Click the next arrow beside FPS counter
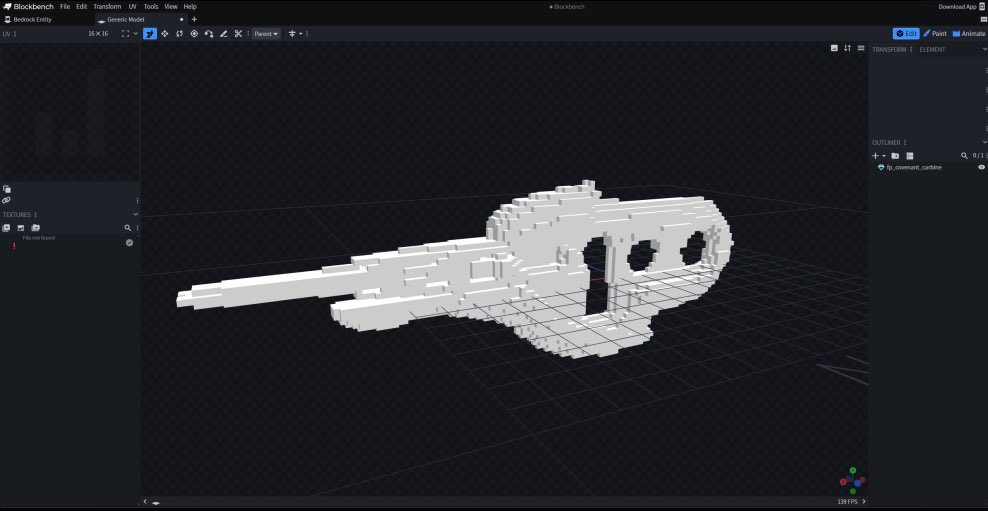988x511 pixels. pos(864,502)
